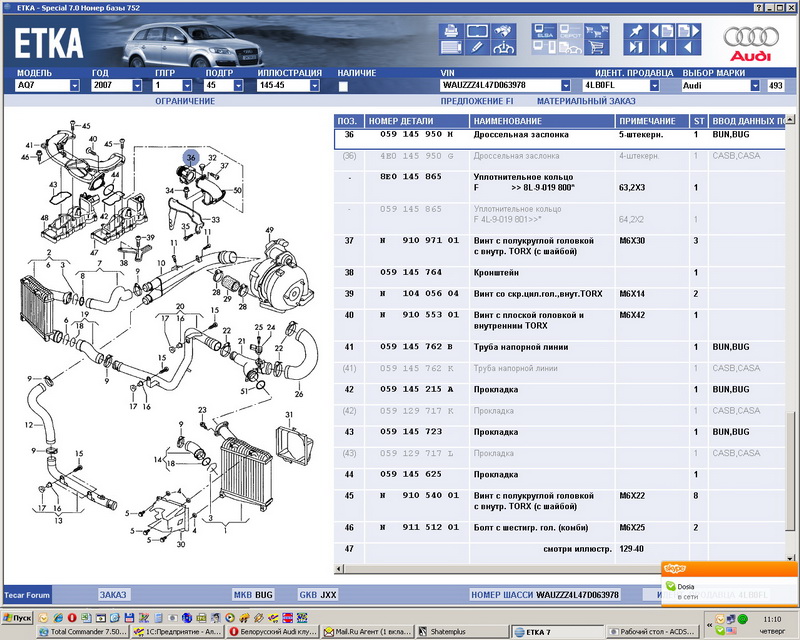Open the ГОД year dropdown
The height and width of the screenshot is (640, 800).
(137, 85)
